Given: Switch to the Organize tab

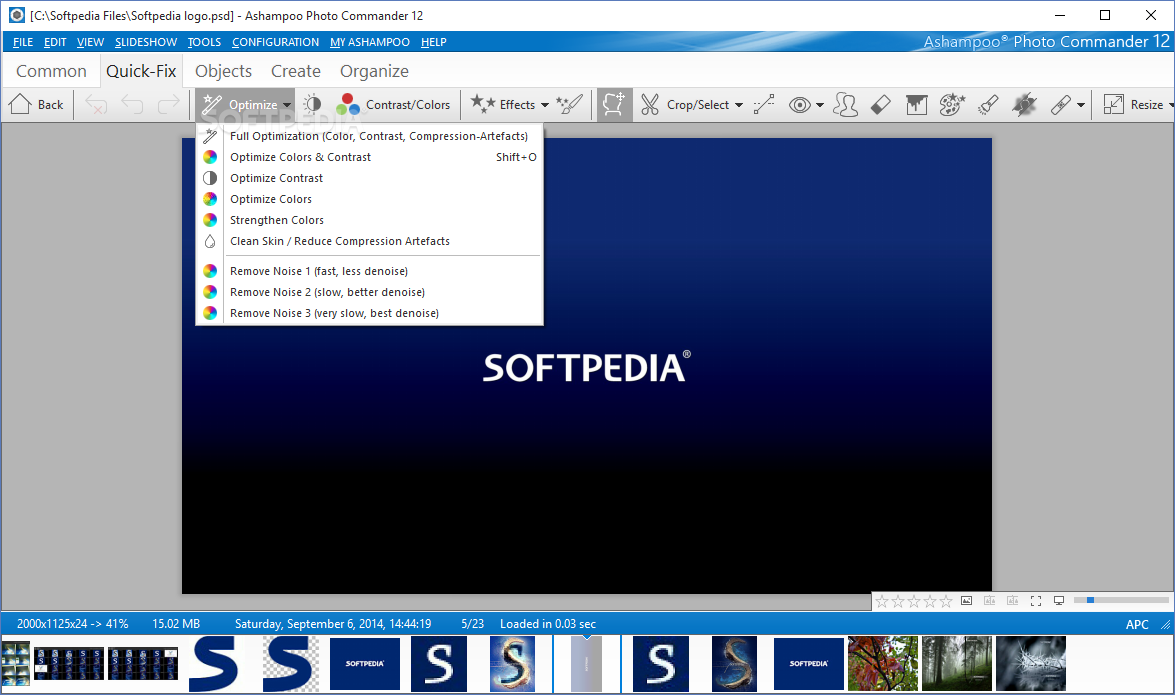Looking at the screenshot, I should (375, 71).
